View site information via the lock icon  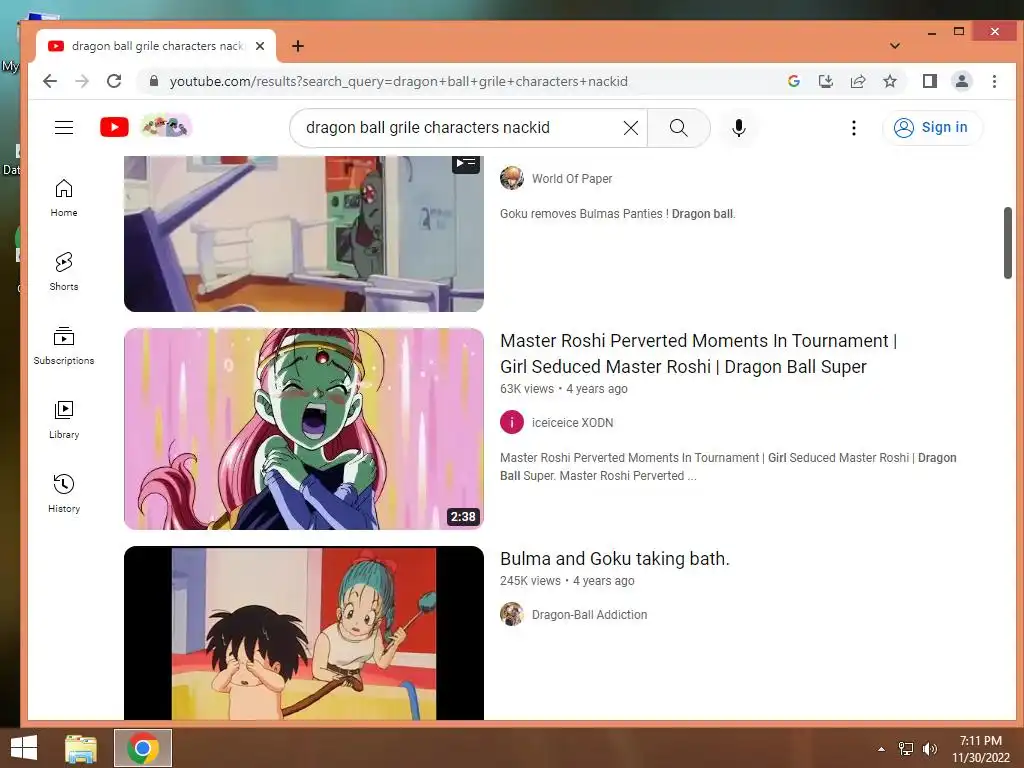coord(154,81)
